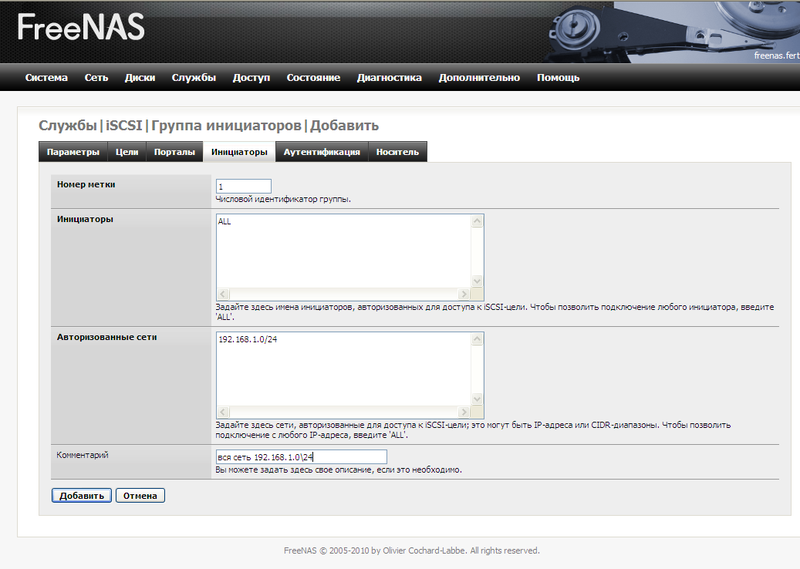
Task: Switch to the Параметры tab
Action: (x=73, y=152)
